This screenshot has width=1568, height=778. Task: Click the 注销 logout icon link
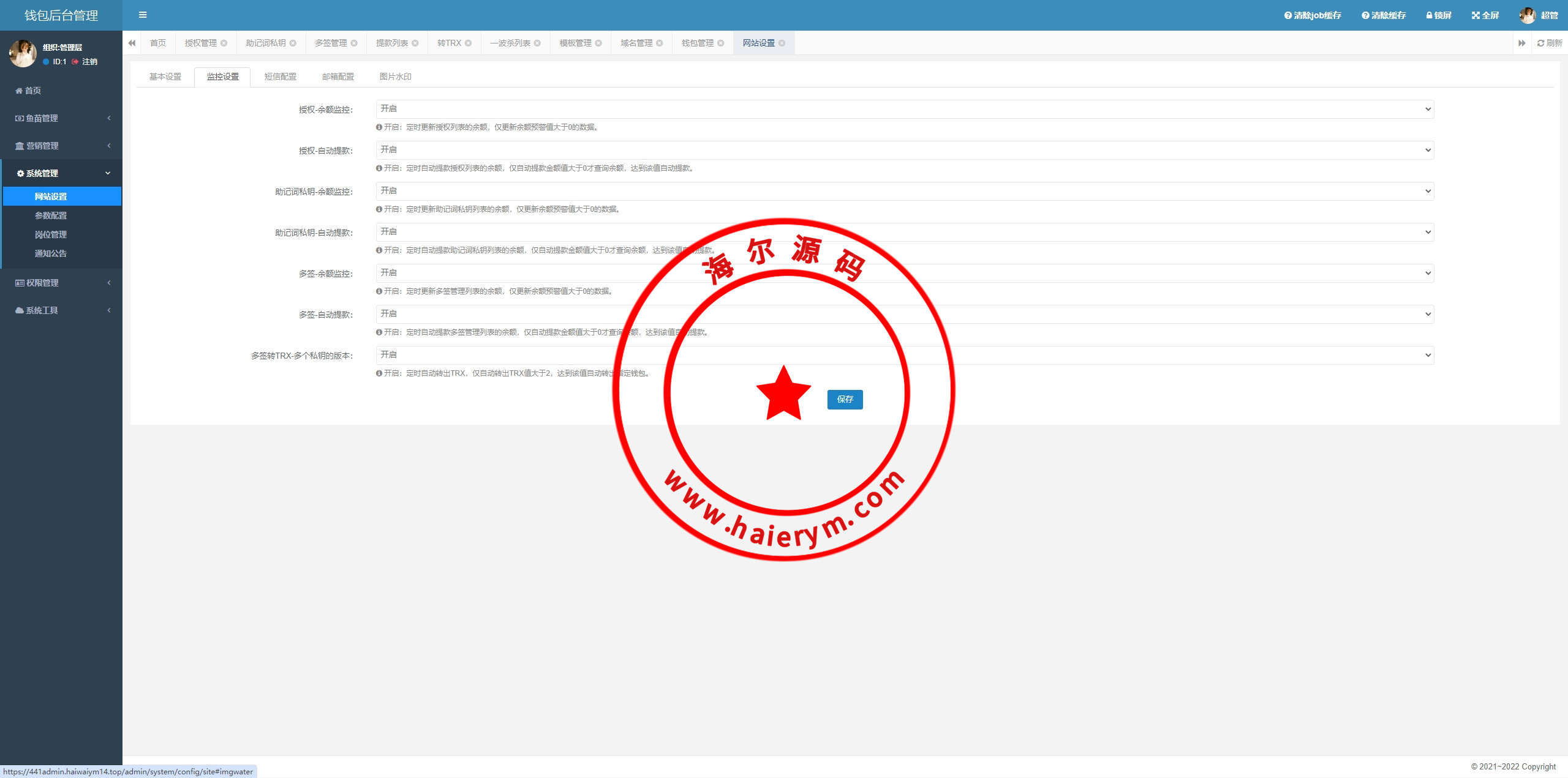pyautogui.click(x=75, y=62)
